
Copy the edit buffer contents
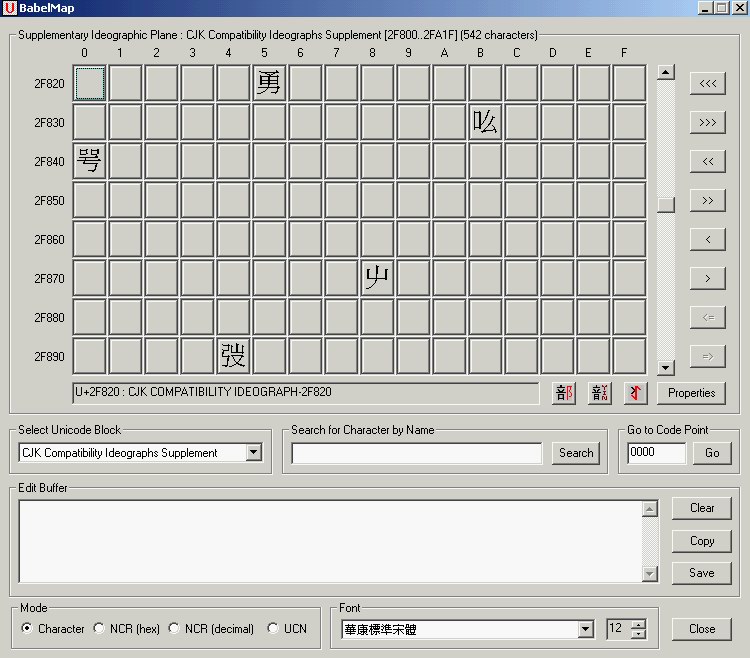(x=702, y=541)
